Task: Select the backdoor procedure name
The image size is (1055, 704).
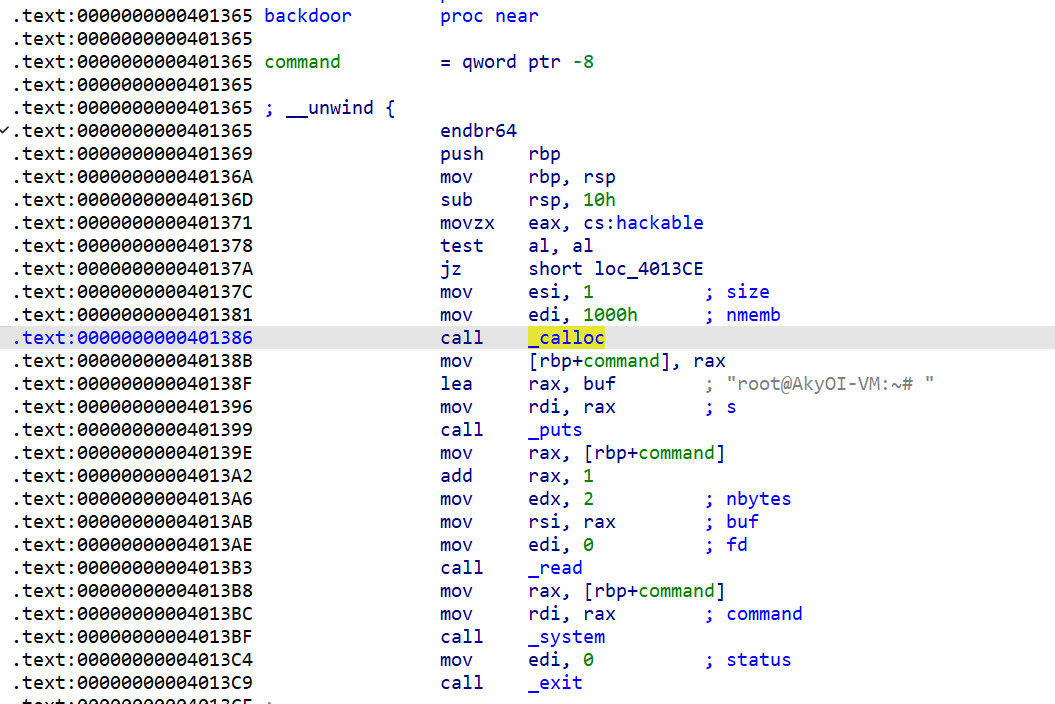Action: (307, 16)
